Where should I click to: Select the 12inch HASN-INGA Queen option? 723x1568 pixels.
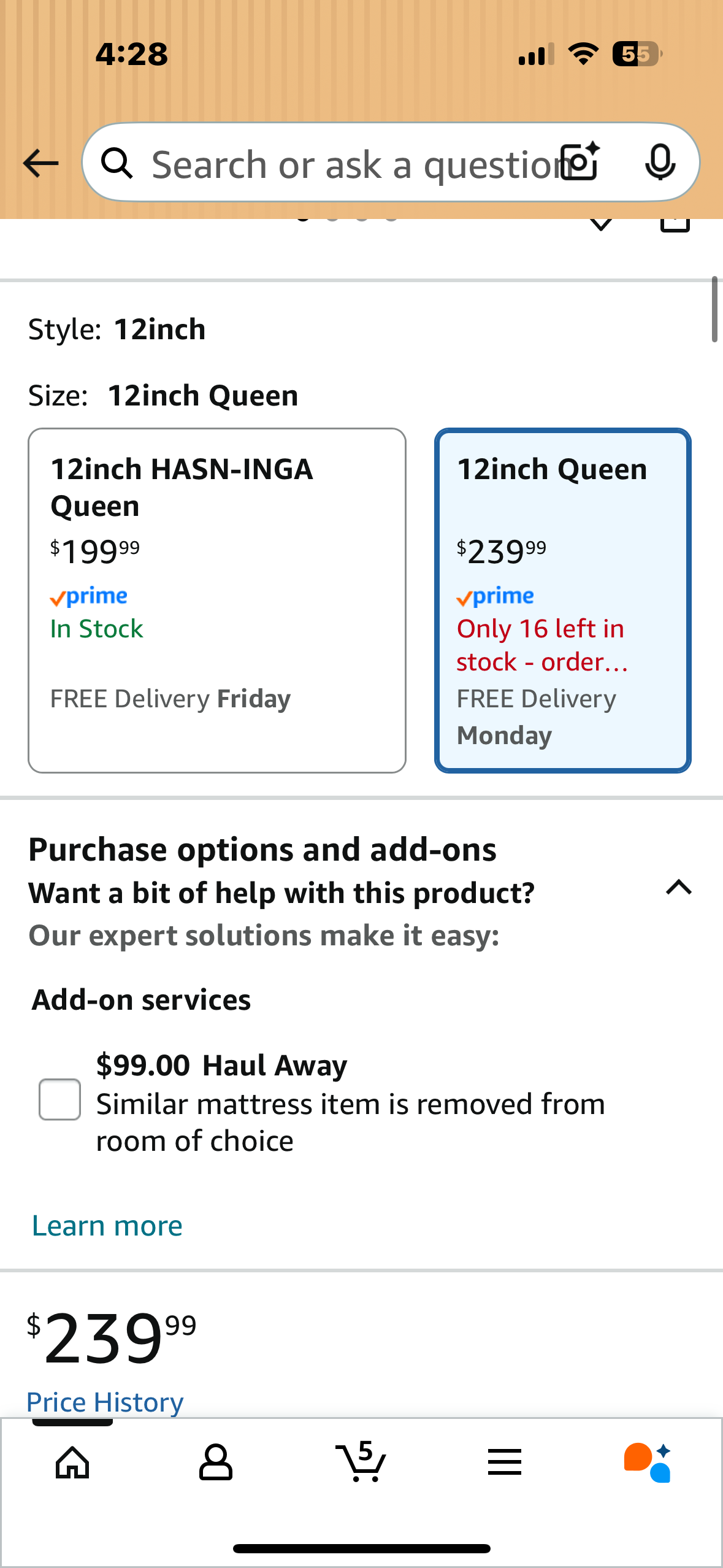point(217,600)
